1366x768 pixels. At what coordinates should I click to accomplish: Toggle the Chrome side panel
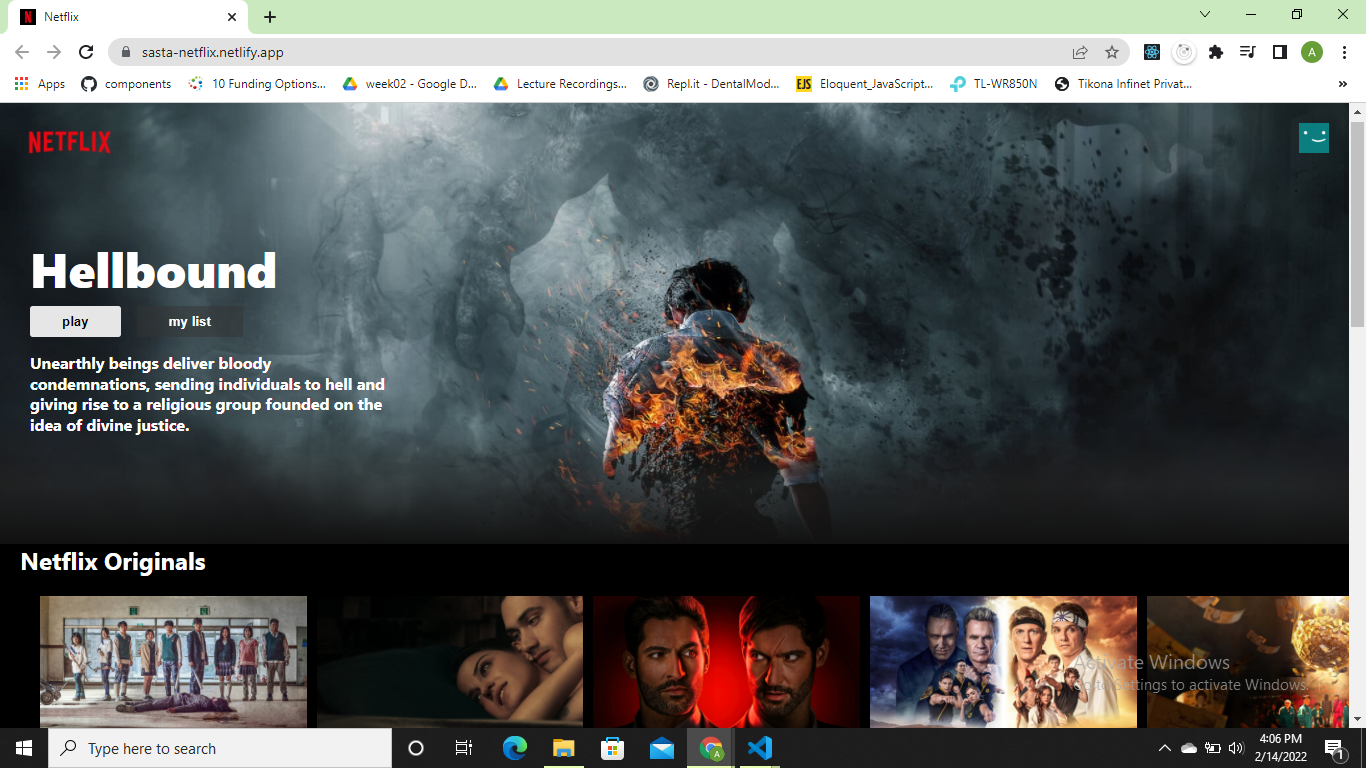coord(1279,52)
